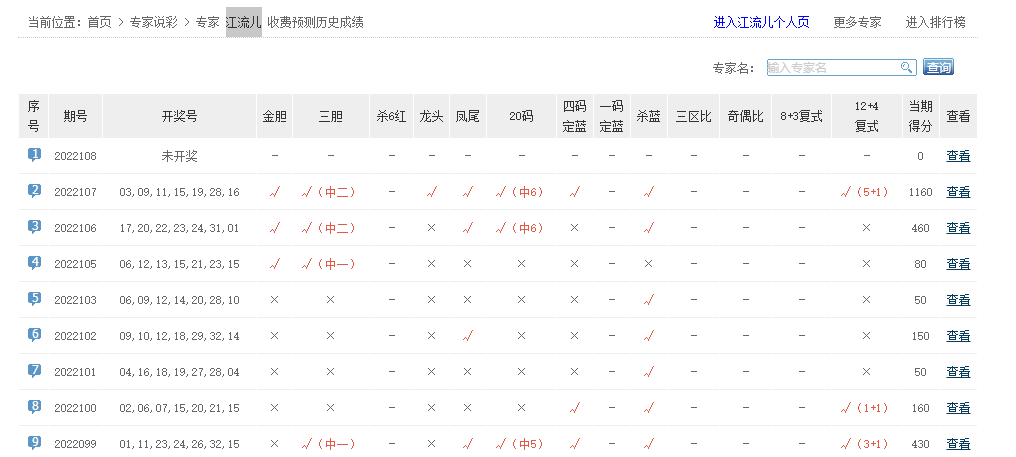Click the number 6 row badge icon
Screen dimensions: 1016x457
(34, 335)
